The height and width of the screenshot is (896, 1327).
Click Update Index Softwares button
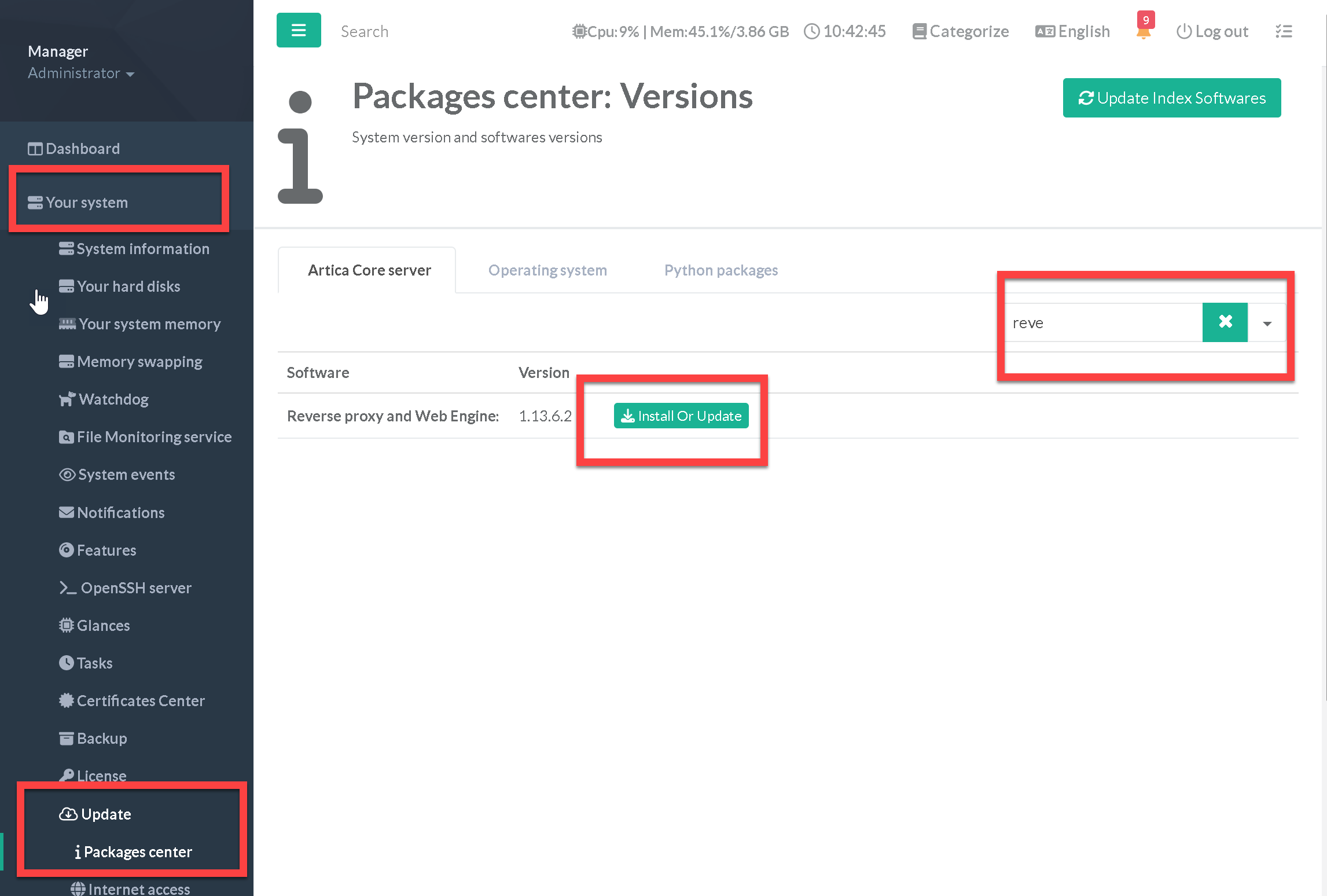click(x=1172, y=98)
